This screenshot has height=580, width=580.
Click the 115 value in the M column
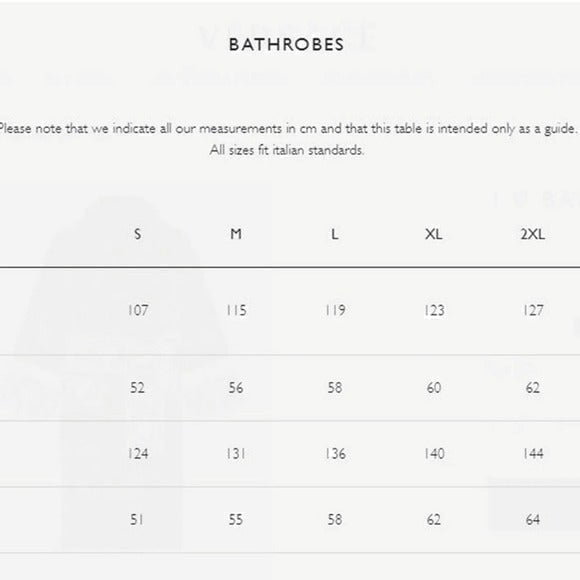click(x=236, y=310)
